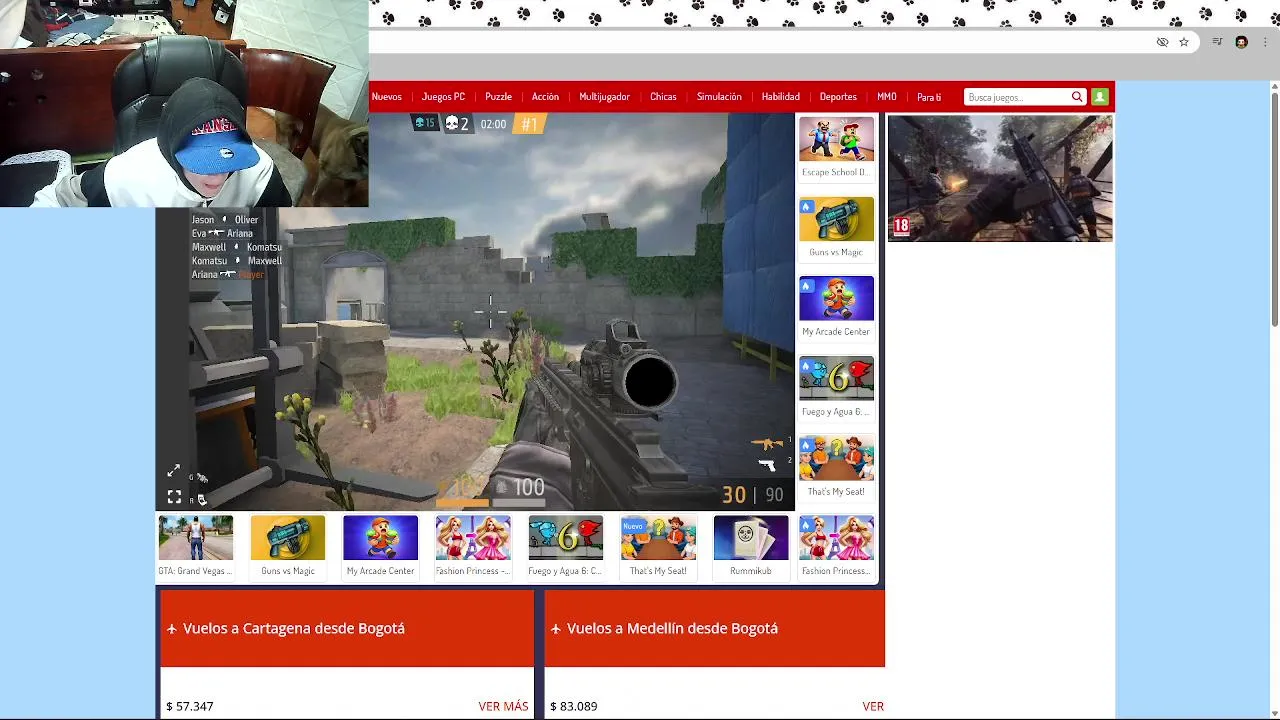Click the $ 83.089 price text
The image size is (1280, 720).
pos(574,706)
